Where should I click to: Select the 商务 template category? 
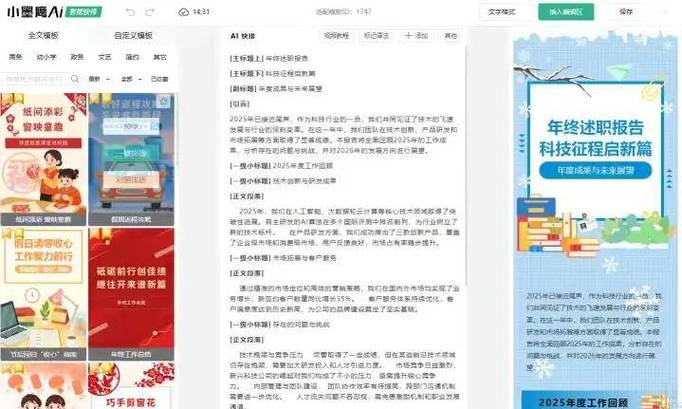click(16, 57)
